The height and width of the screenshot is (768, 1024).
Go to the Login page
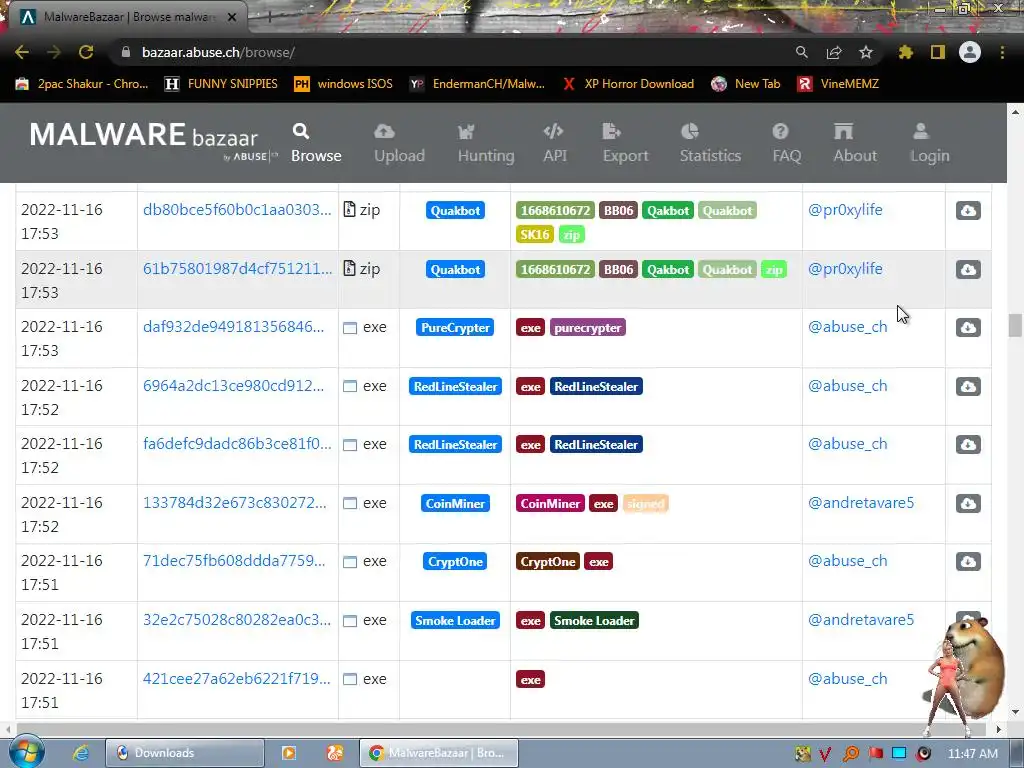pos(929,143)
